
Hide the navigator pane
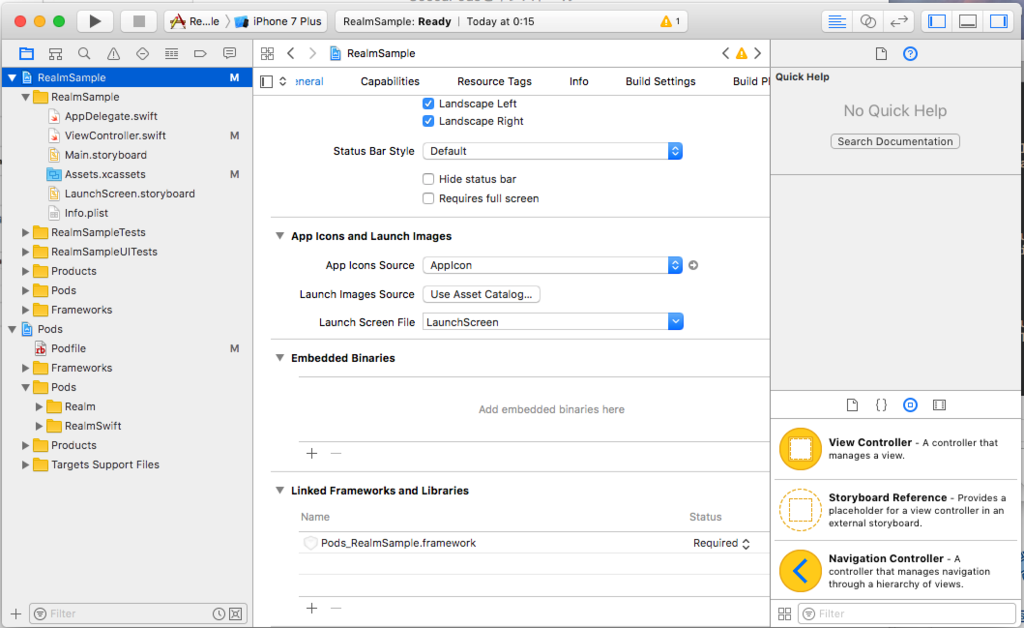[937, 22]
